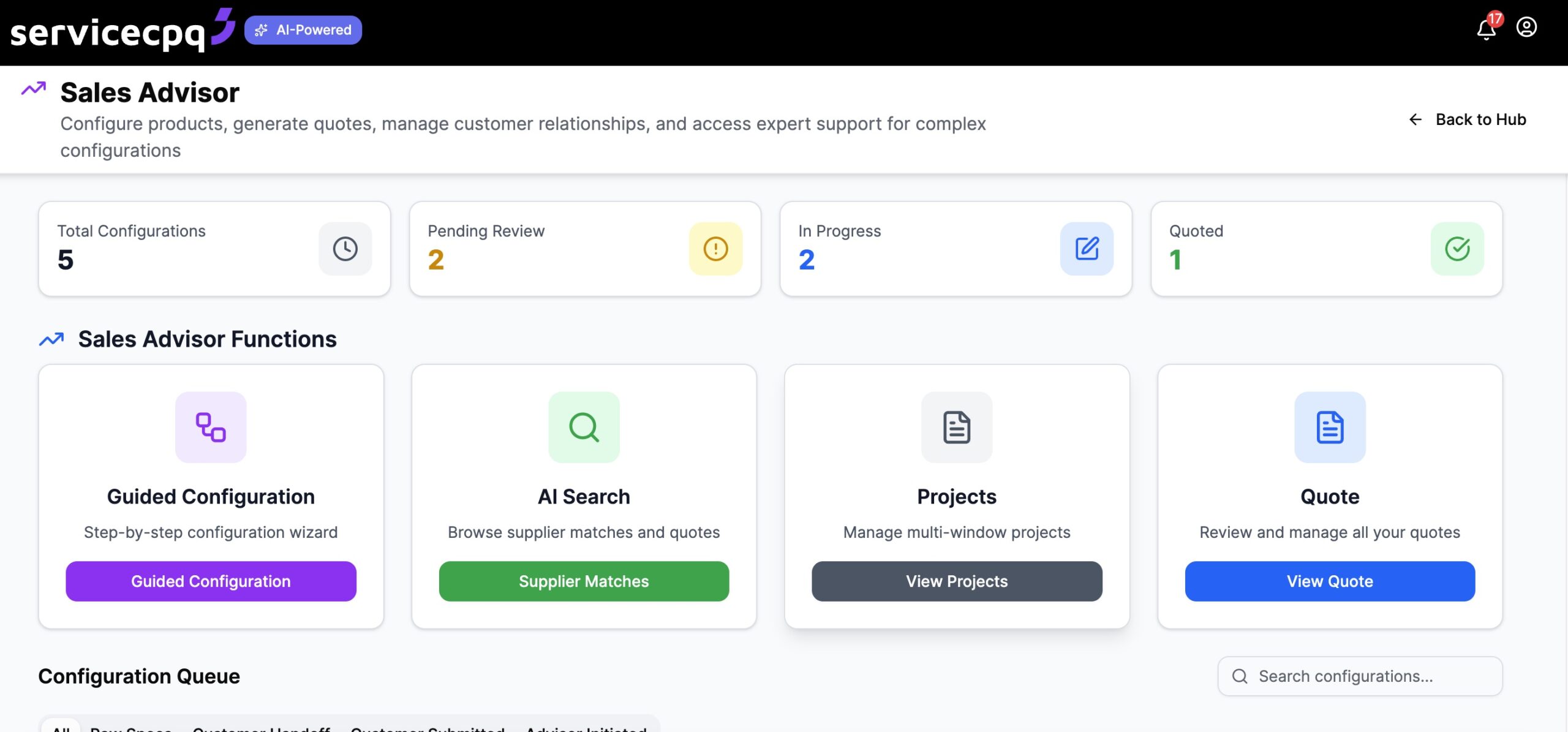Screen dimensions: 1568x732
Task: Select the AI Search magnifier icon
Action: [584, 427]
